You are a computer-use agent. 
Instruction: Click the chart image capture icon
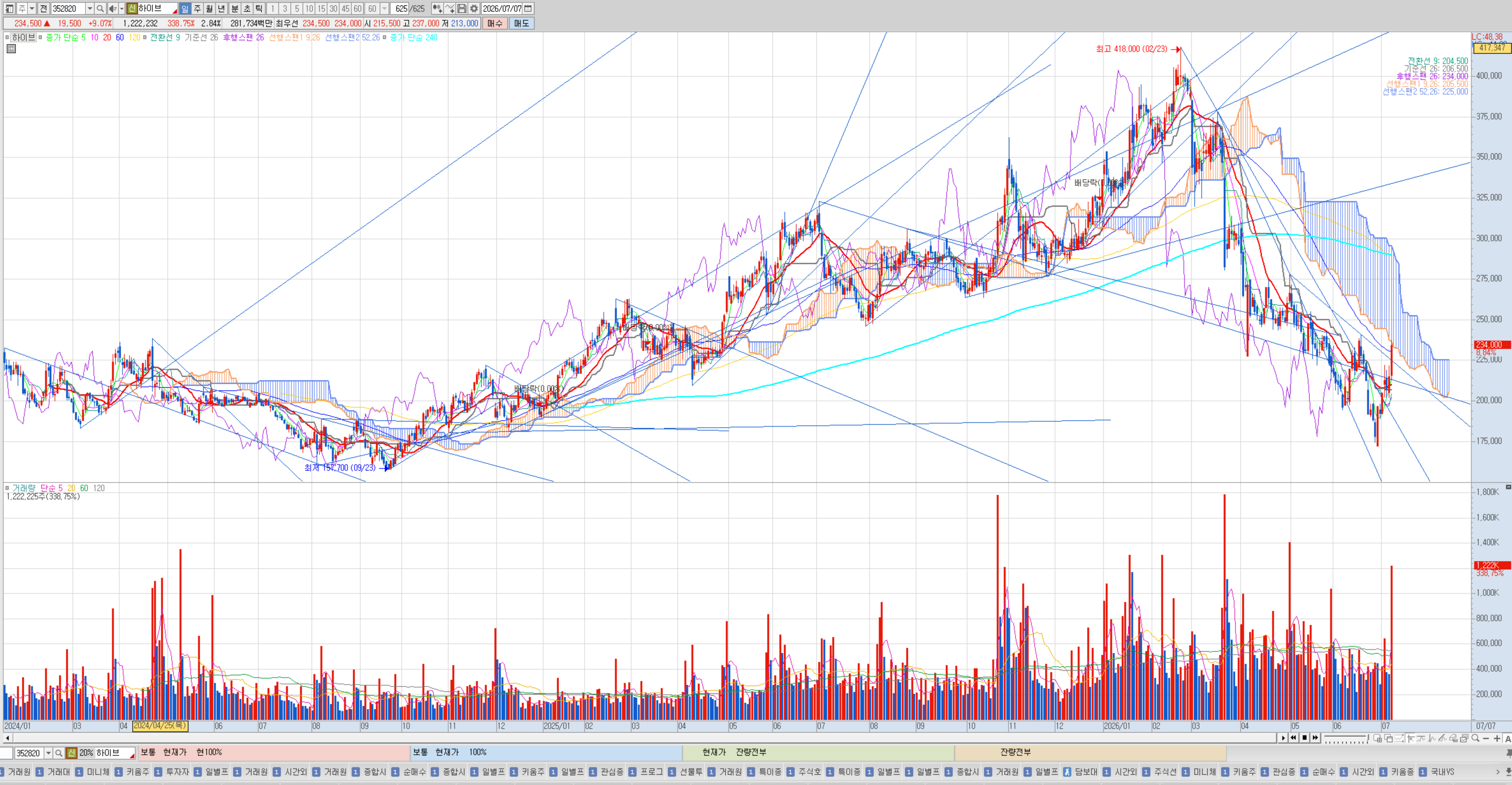[x=1464, y=738]
